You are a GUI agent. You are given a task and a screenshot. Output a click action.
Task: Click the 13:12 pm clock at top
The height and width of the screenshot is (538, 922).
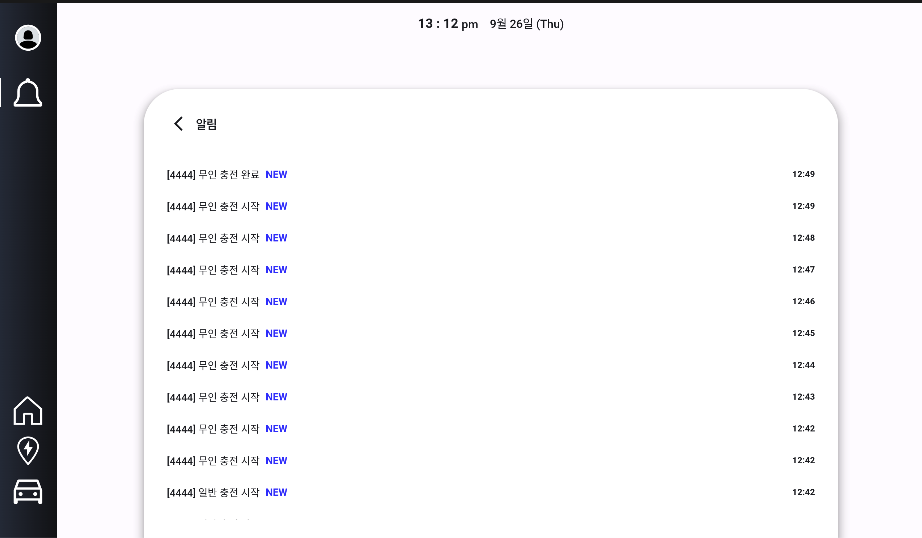coord(448,24)
